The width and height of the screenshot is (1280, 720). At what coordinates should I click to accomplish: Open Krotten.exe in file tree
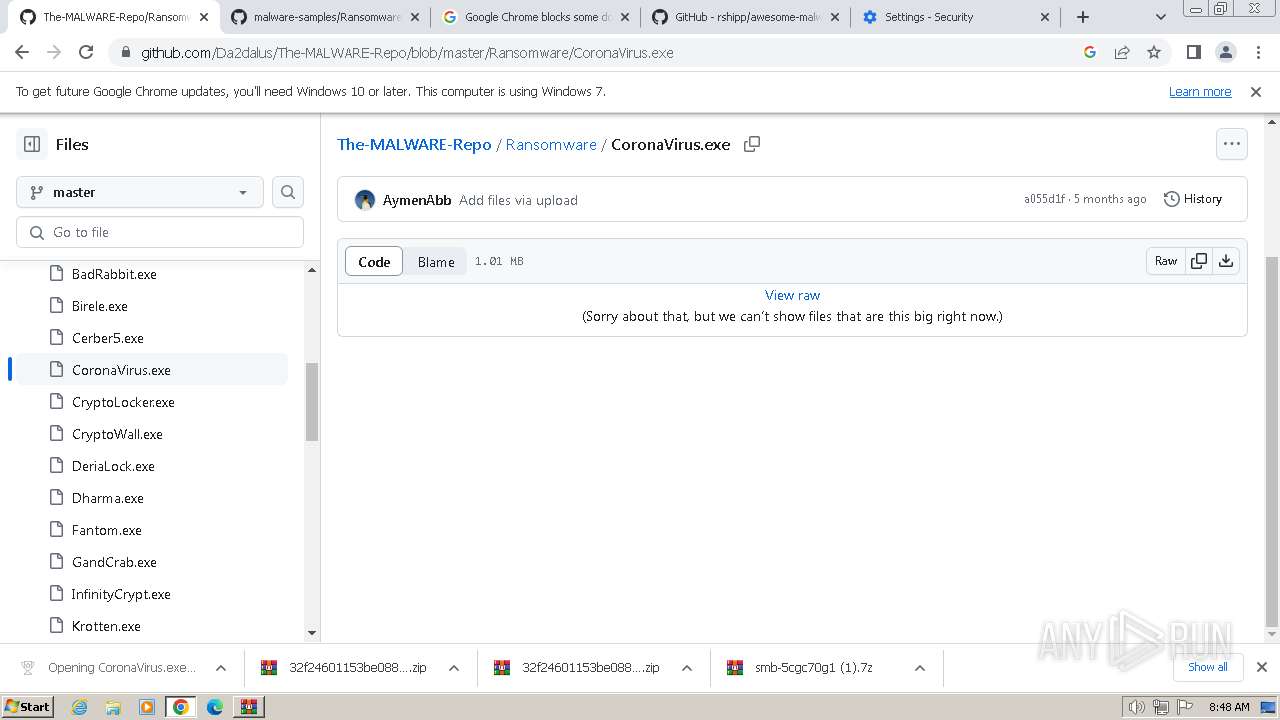click(106, 626)
